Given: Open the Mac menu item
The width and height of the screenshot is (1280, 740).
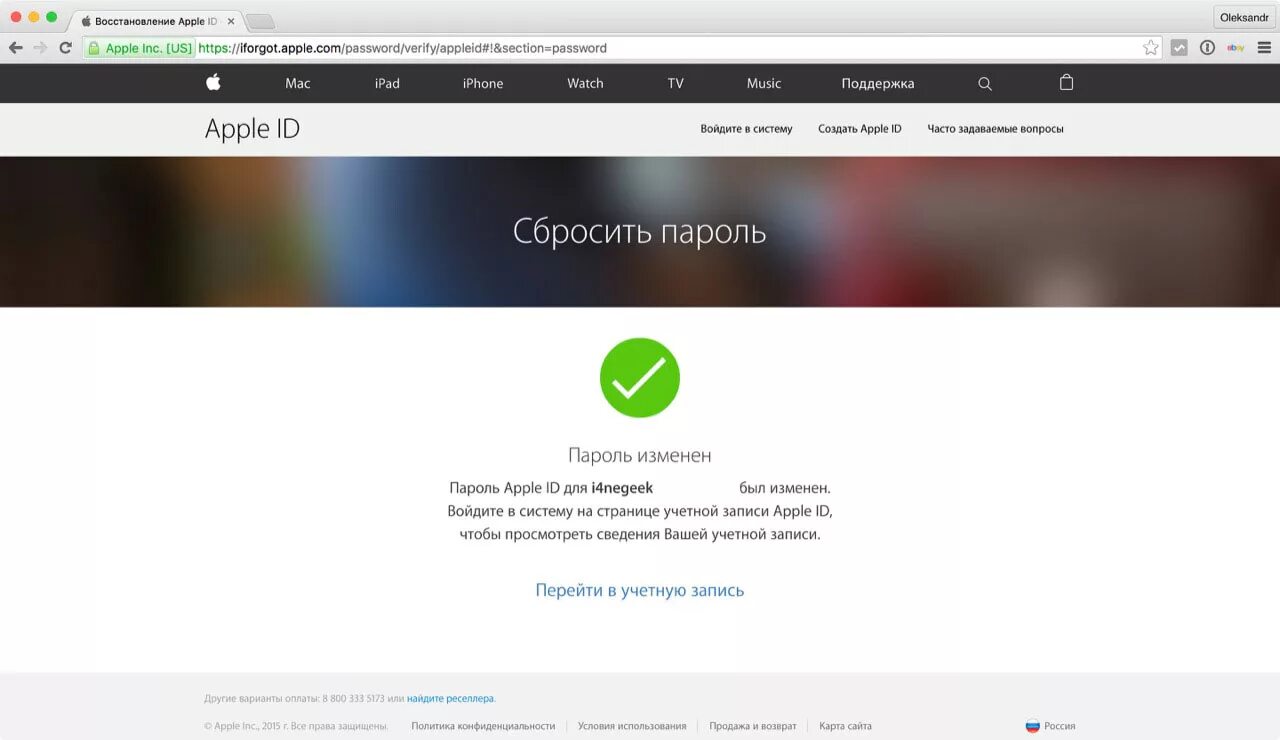Looking at the screenshot, I should coord(298,84).
